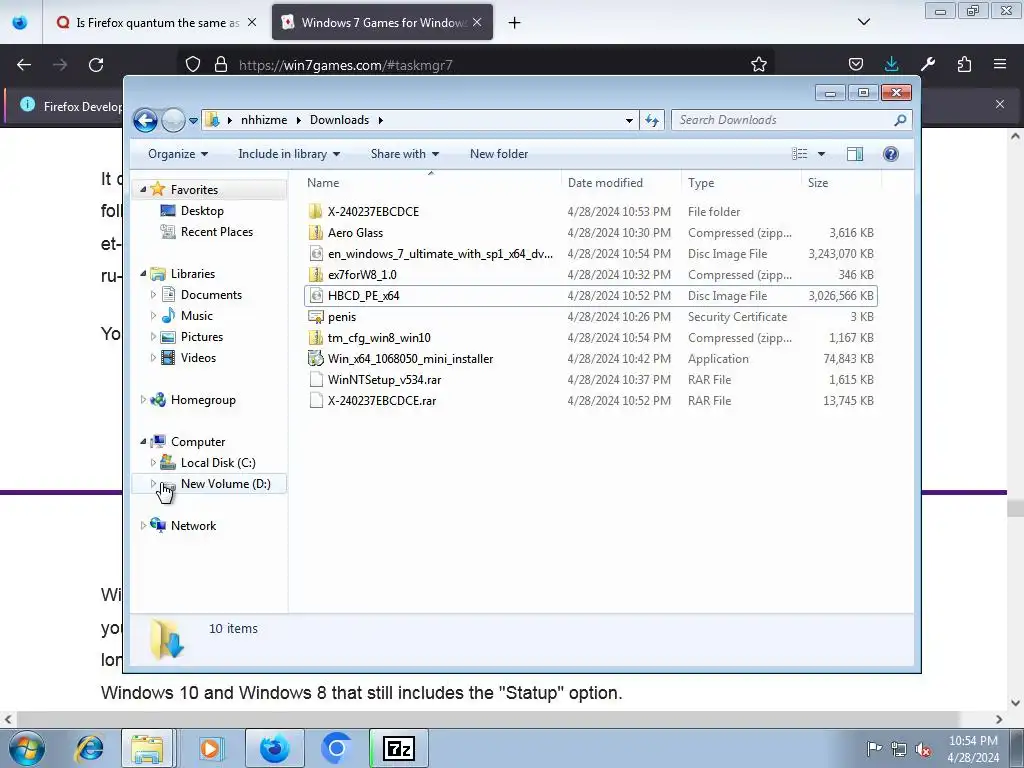Collapse the Libraries group
Image resolution: width=1024 pixels, height=768 pixels.
(x=143, y=274)
